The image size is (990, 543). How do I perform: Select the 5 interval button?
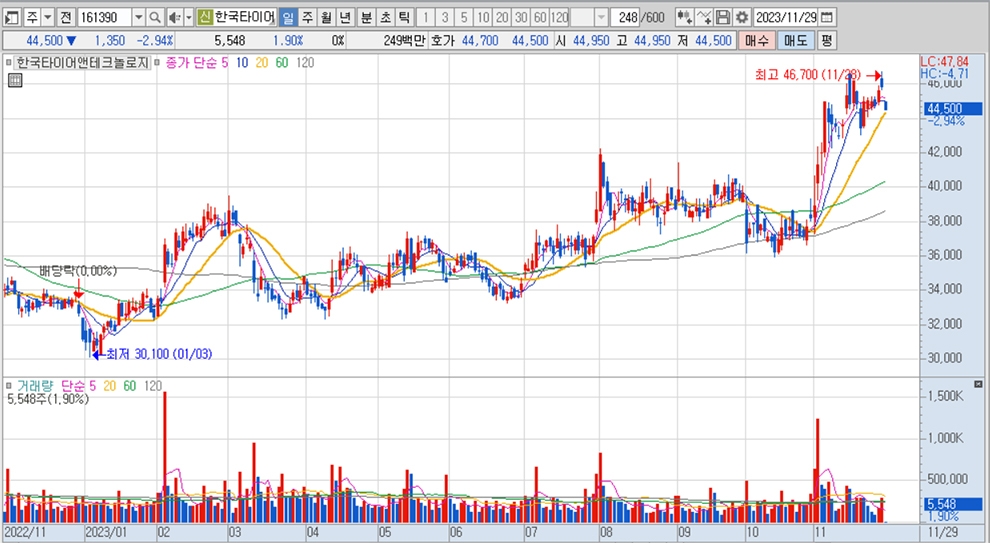464,17
